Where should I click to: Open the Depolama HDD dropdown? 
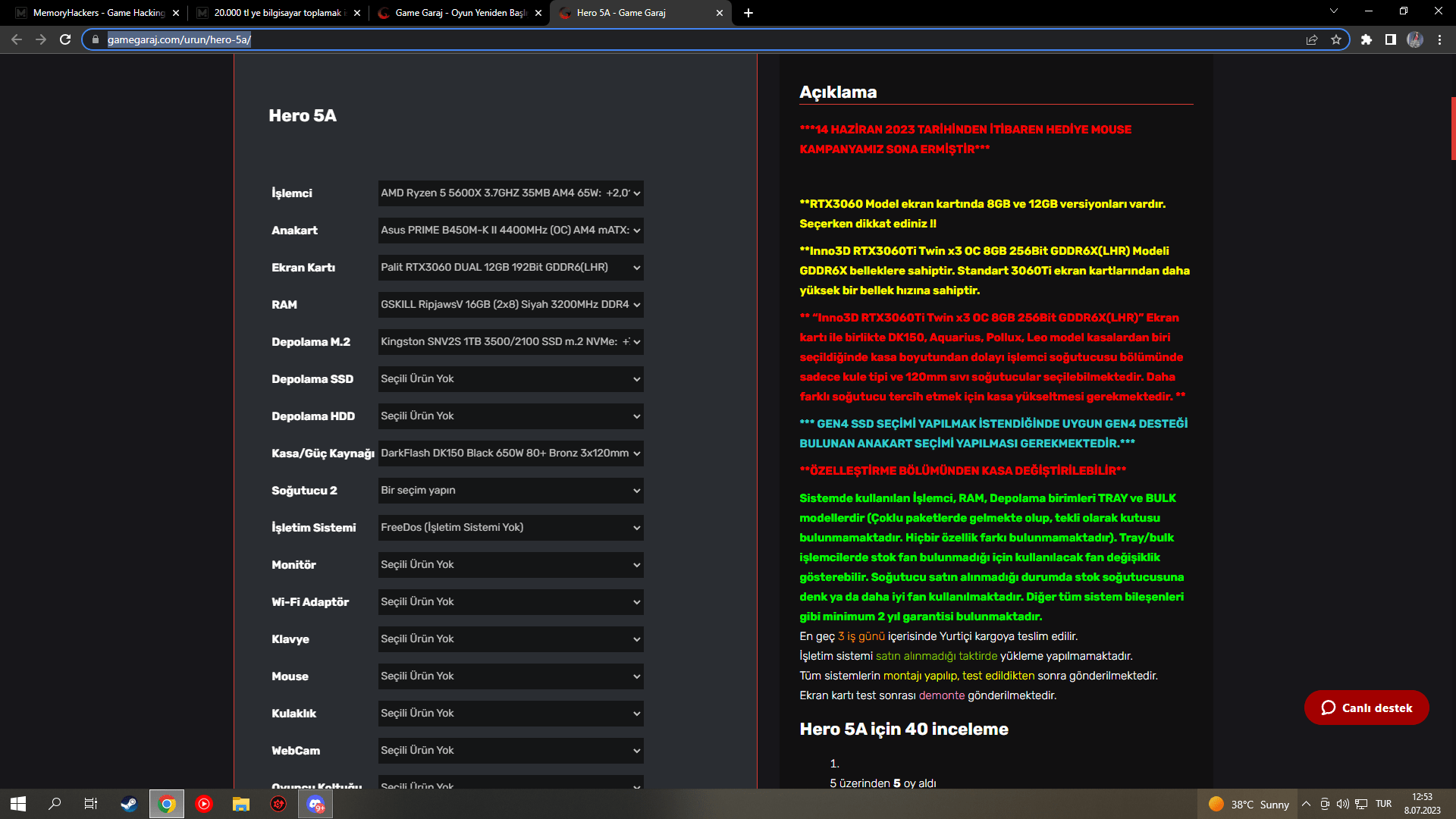click(510, 416)
